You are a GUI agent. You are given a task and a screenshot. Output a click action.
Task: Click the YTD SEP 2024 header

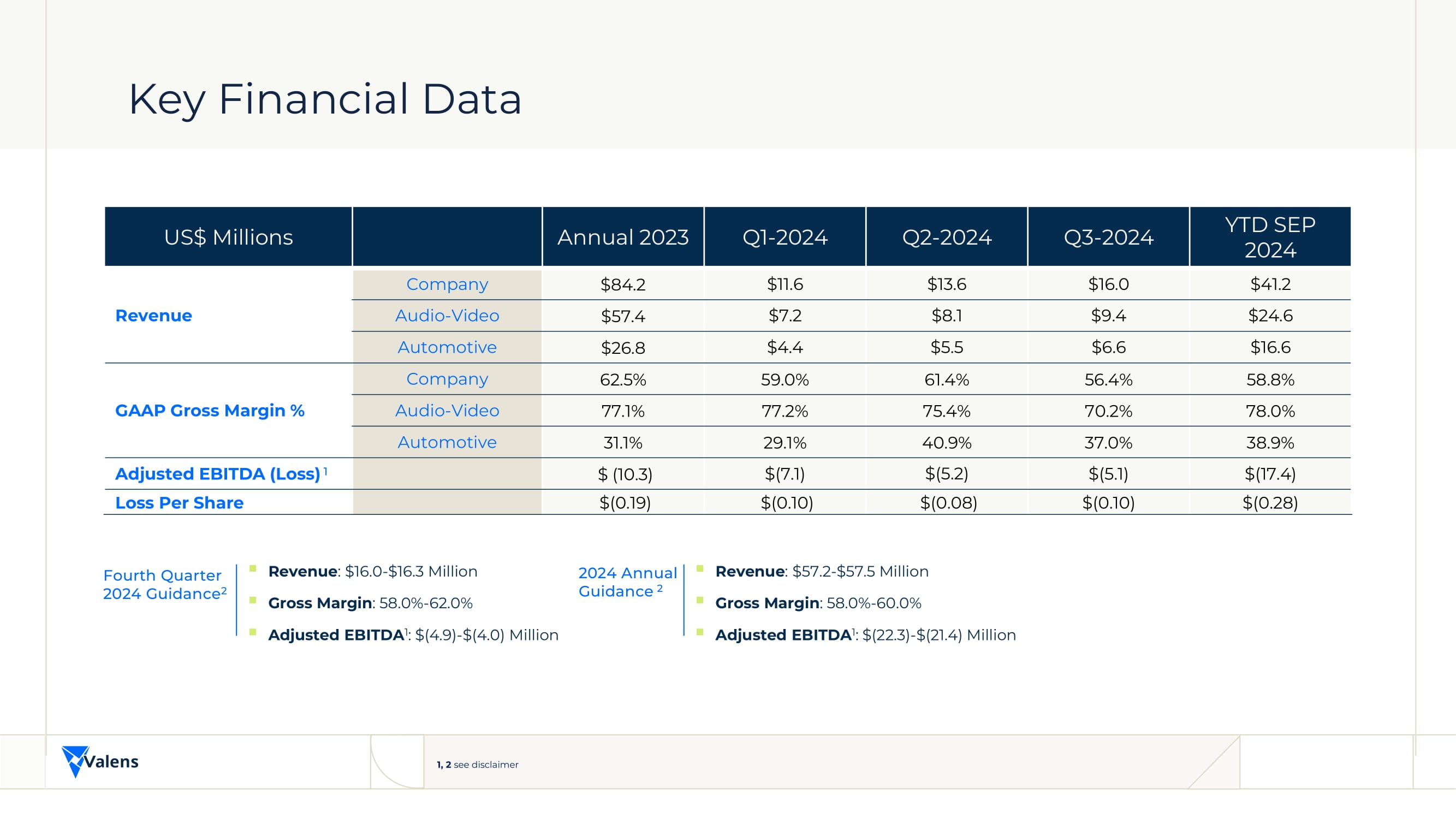point(1270,237)
